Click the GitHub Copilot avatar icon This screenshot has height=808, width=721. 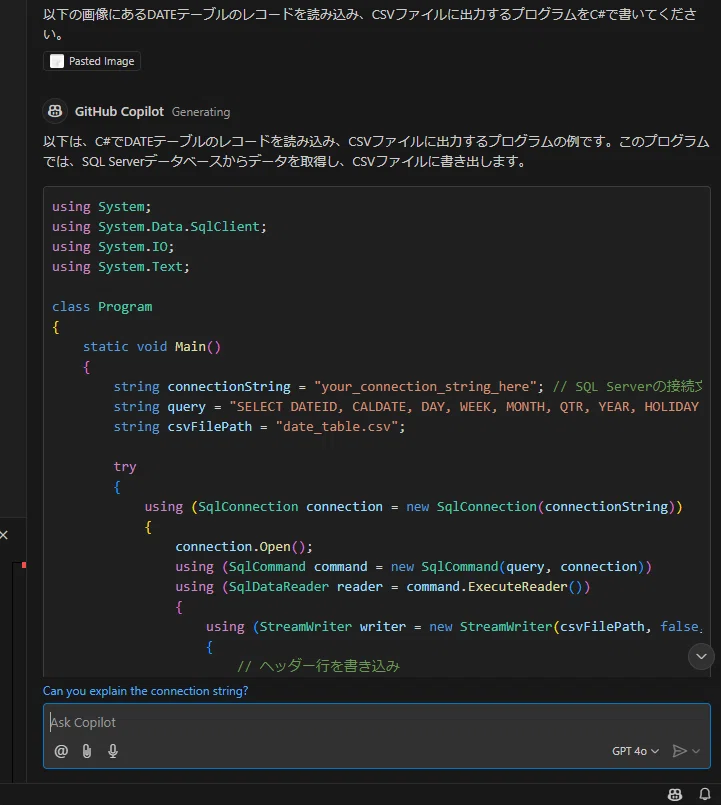click(55, 111)
